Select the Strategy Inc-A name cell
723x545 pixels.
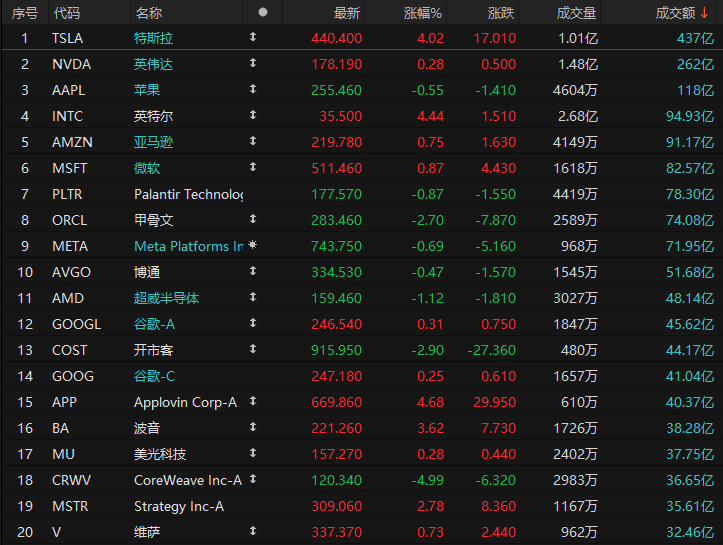179,507
